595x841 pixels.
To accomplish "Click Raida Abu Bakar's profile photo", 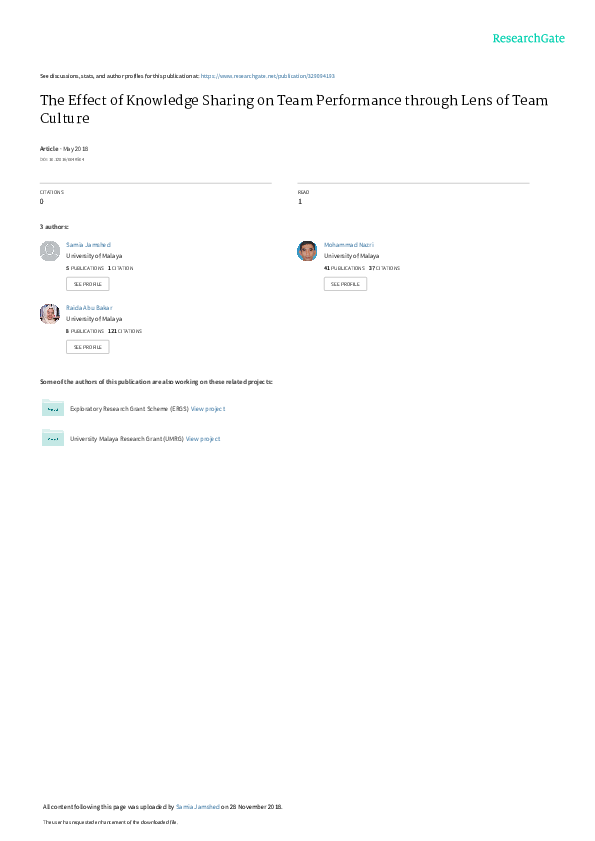I will (x=50, y=314).
